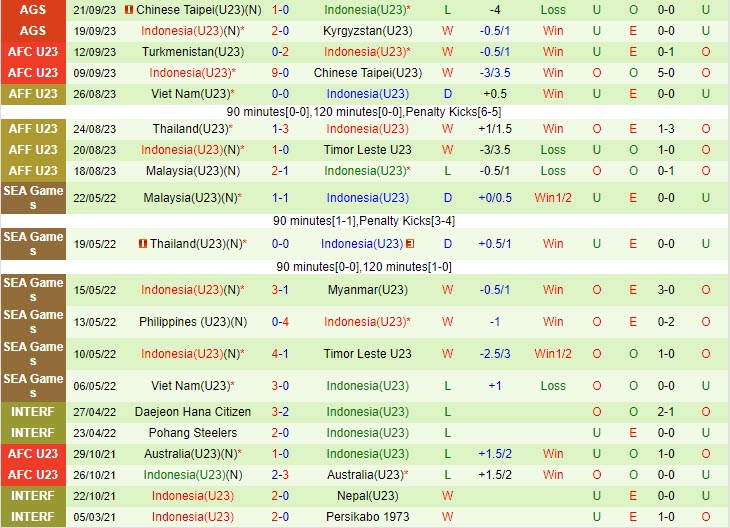Open Turkmenistan(U23) team link
This screenshot has width=730, height=528.
click(193, 52)
